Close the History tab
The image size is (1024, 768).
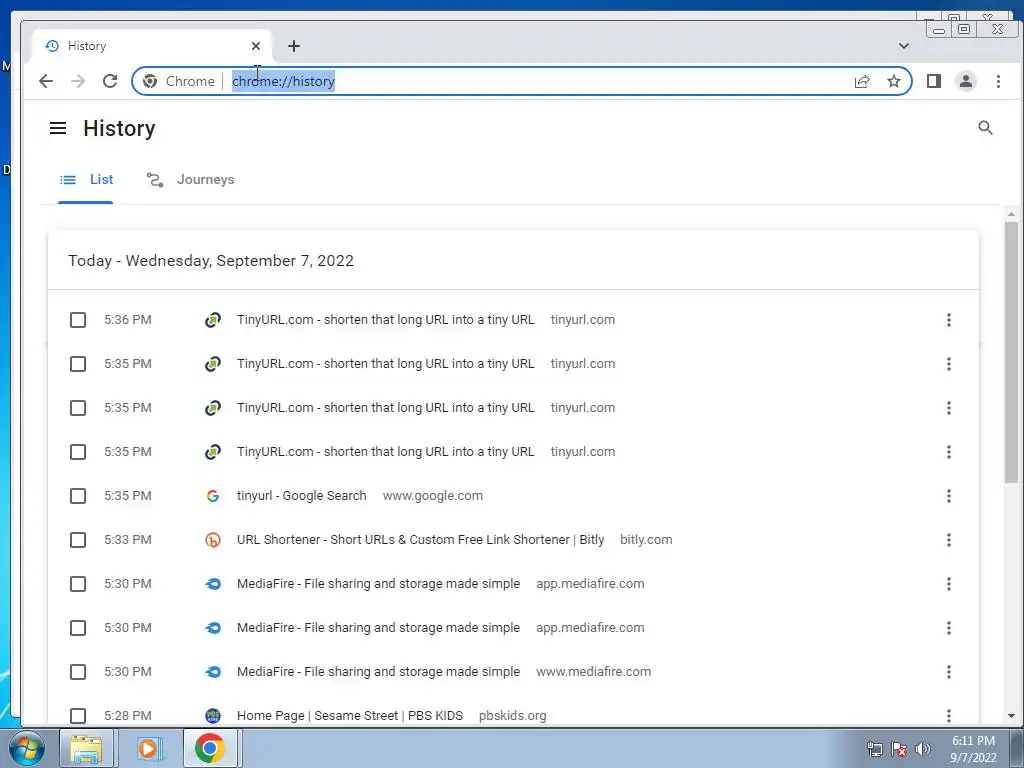click(256, 46)
